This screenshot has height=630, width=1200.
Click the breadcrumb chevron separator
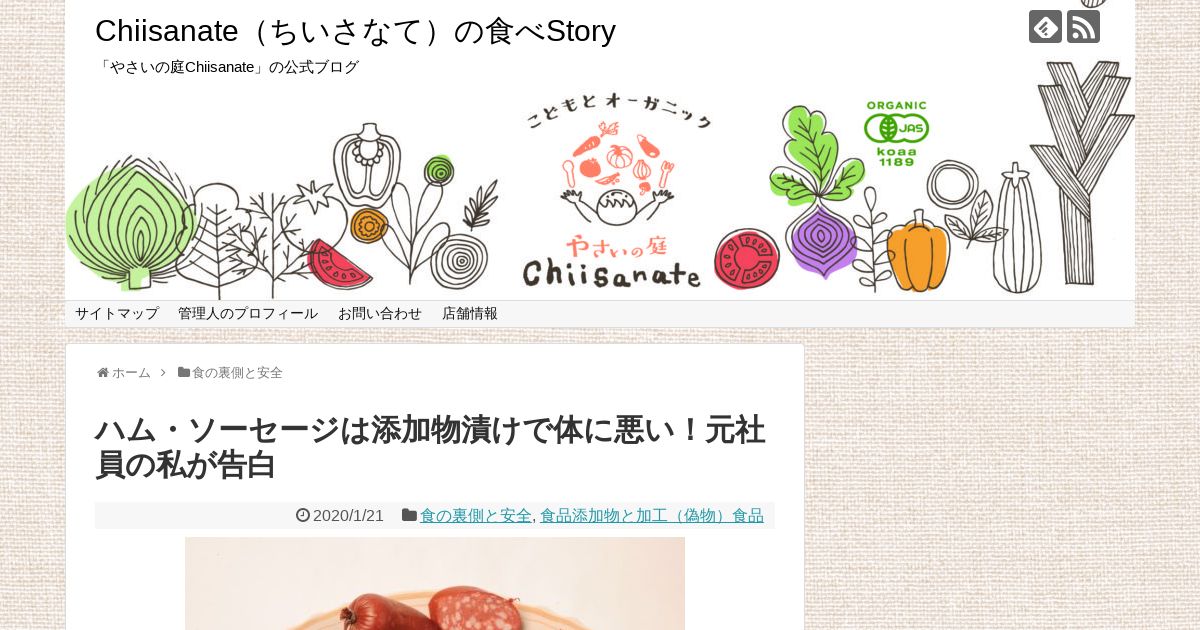point(163,373)
